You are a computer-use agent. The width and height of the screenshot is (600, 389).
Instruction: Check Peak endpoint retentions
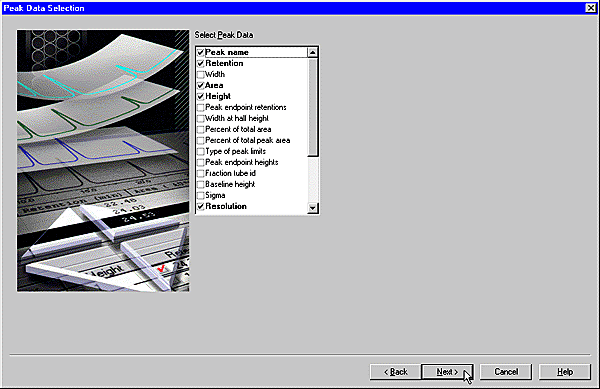coord(201,107)
